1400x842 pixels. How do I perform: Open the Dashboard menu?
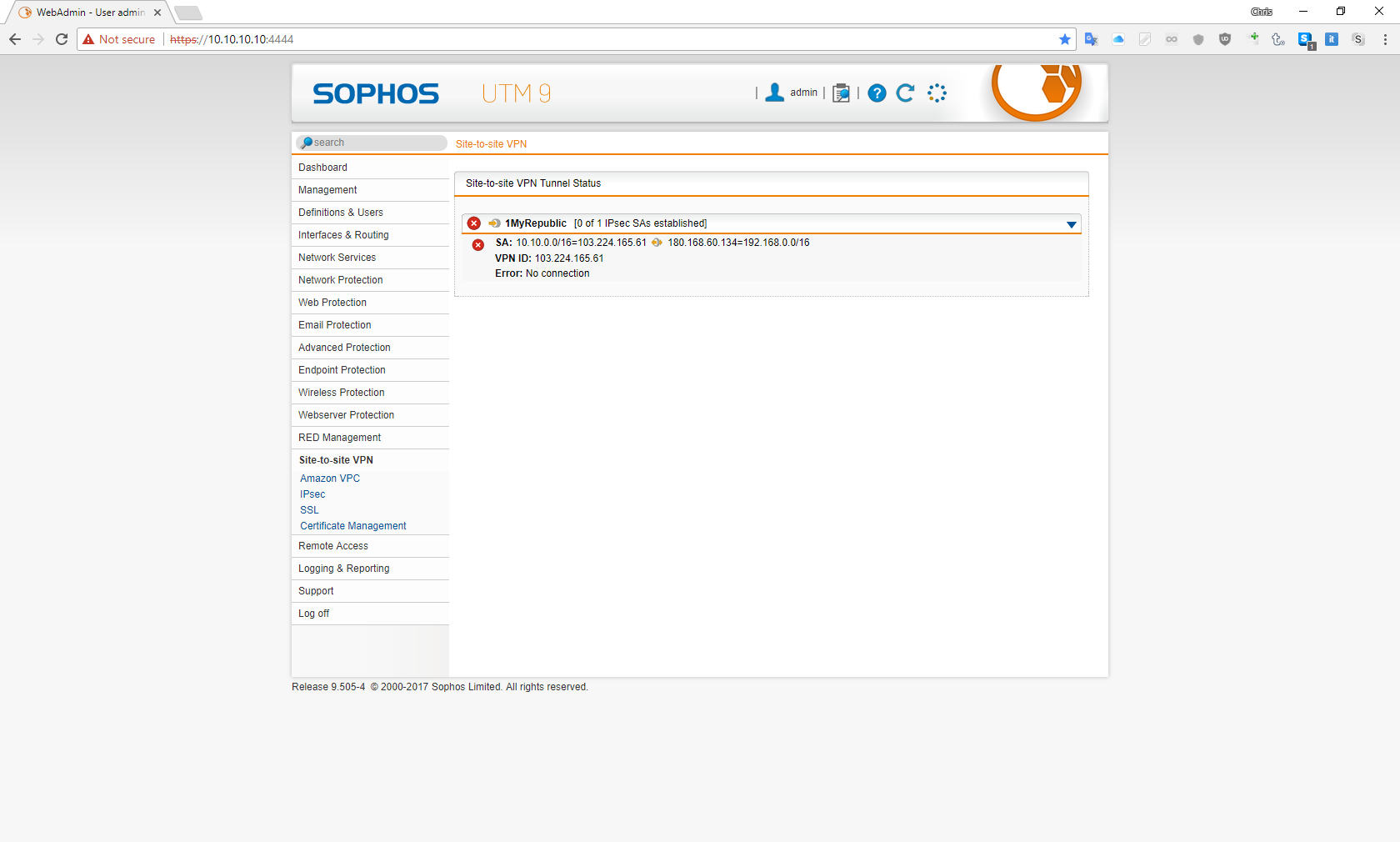pos(370,168)
